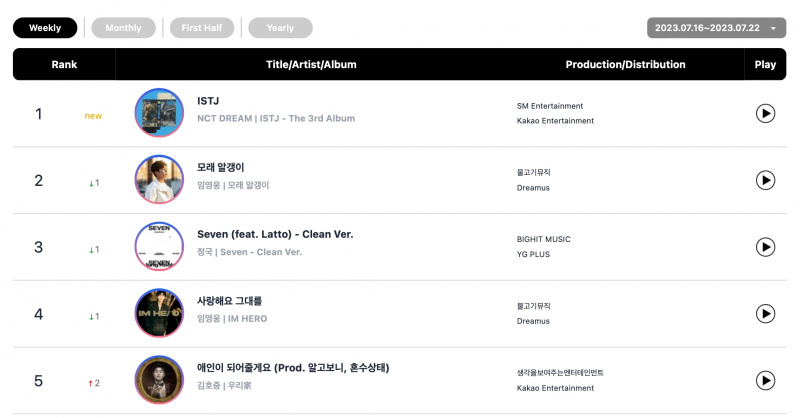
Task: Open the 2023.07.16~2023.07.22 date dropdown
Action: [716, 28]
